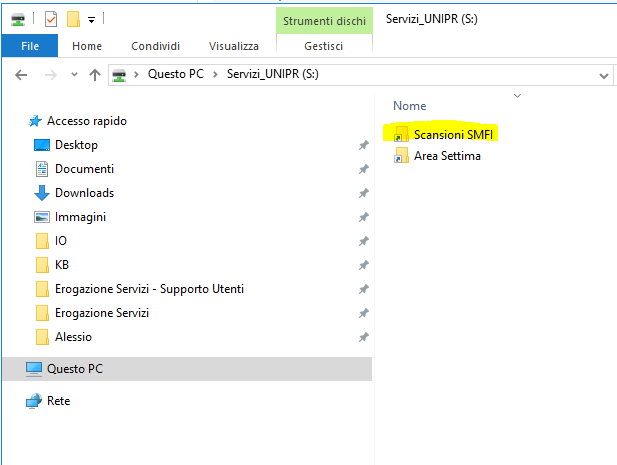The height and width of the screenshot is (465, 617).
Task: Click the pin icon beside Immagini
Action: (363, 217)
